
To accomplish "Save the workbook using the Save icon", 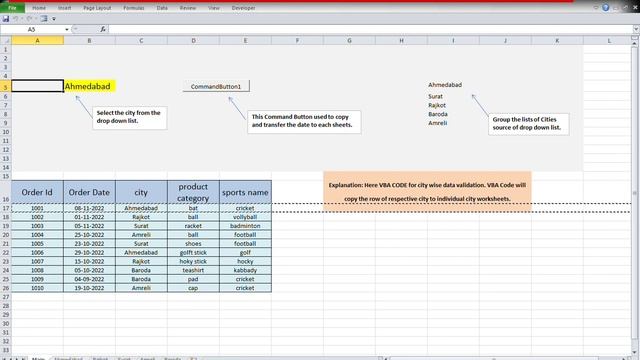I will (x=6, y=19).
